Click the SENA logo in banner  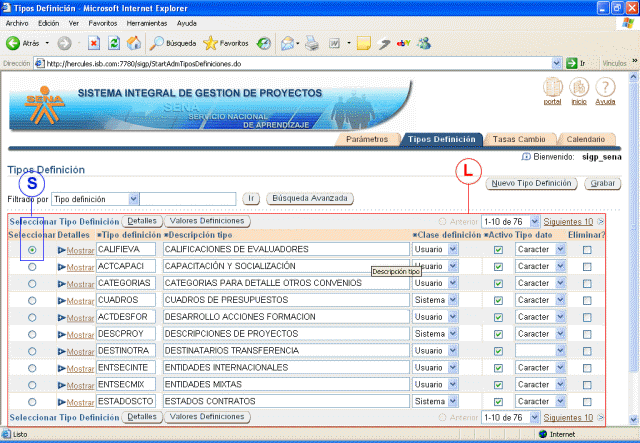click(x=44, y=105)
